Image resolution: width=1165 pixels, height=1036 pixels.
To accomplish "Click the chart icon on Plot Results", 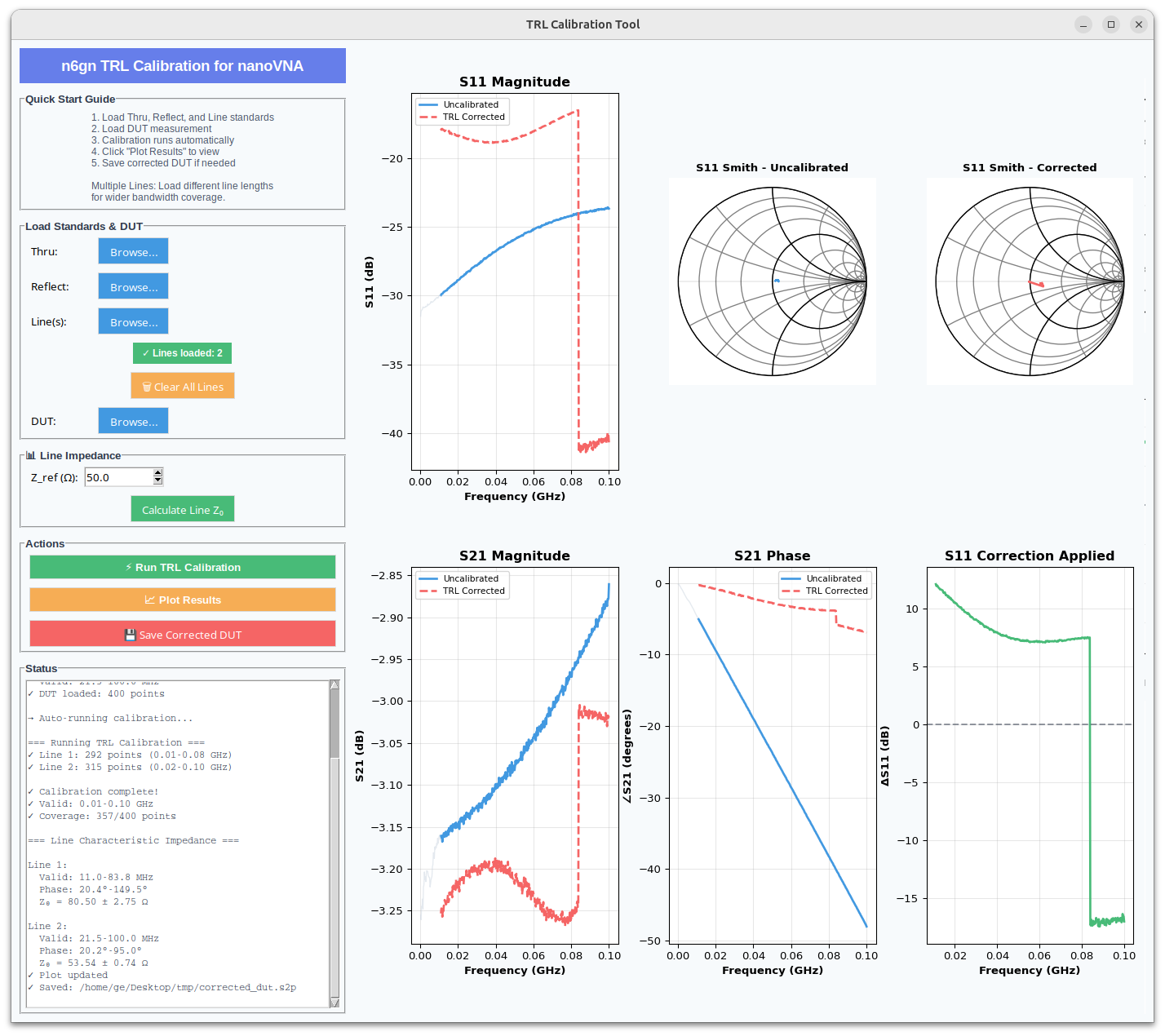I will (150, 600).
